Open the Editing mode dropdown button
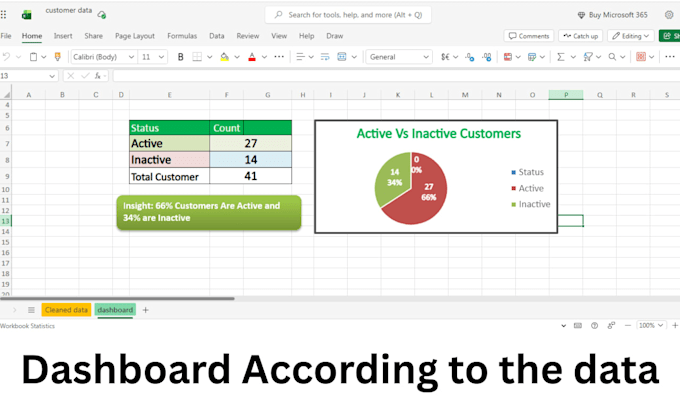This screenshot has width=680, height=409. (x=631, y=36)
